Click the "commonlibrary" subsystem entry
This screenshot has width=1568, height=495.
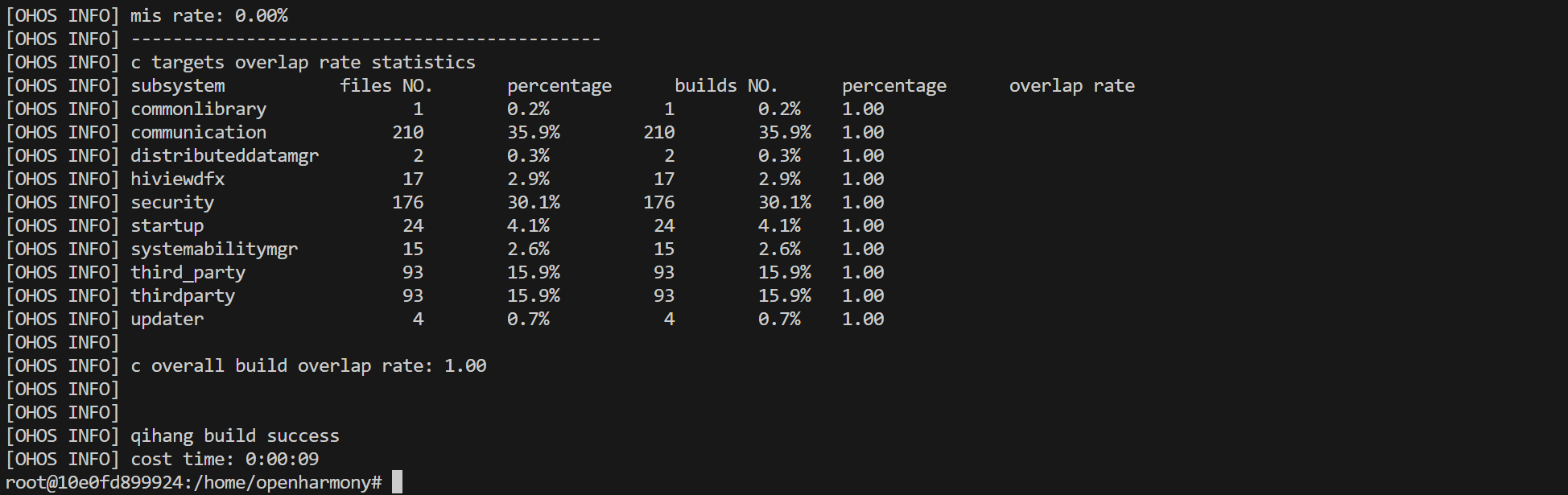click(x=198, y=109)
